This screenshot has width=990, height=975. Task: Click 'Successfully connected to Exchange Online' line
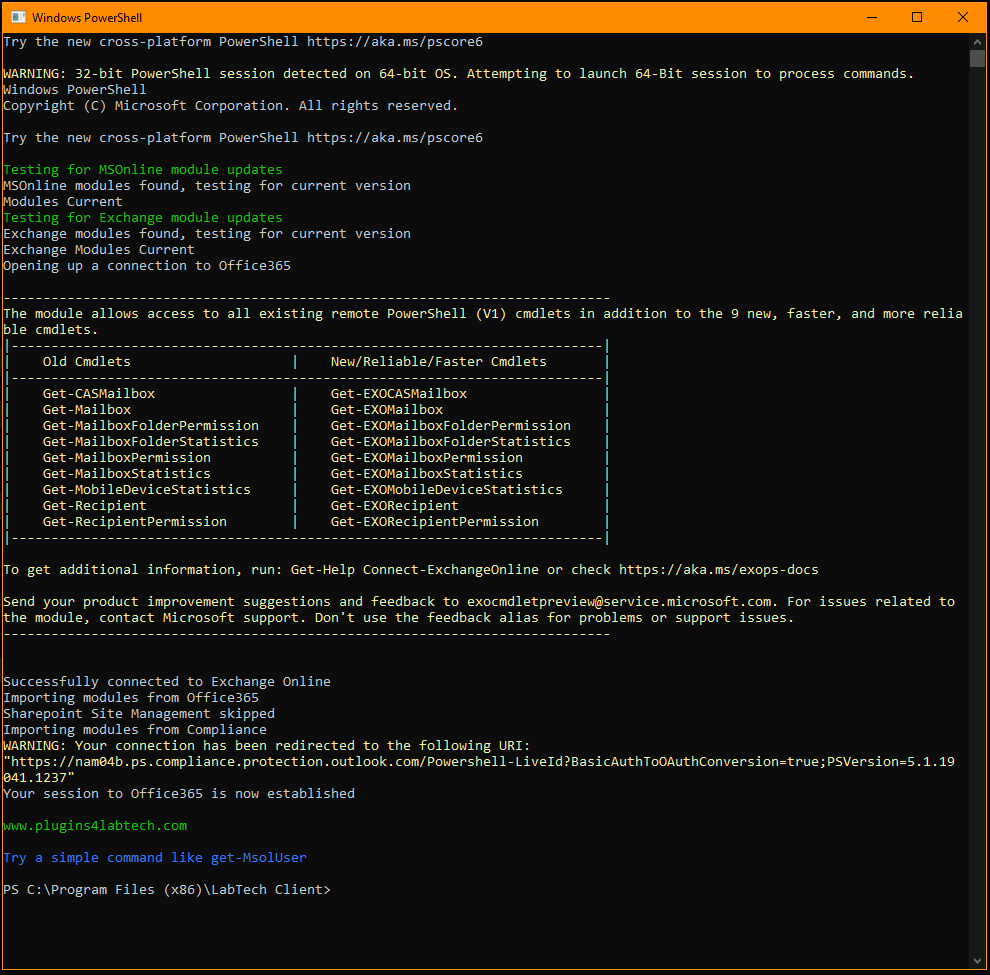[x=167, y=682]
